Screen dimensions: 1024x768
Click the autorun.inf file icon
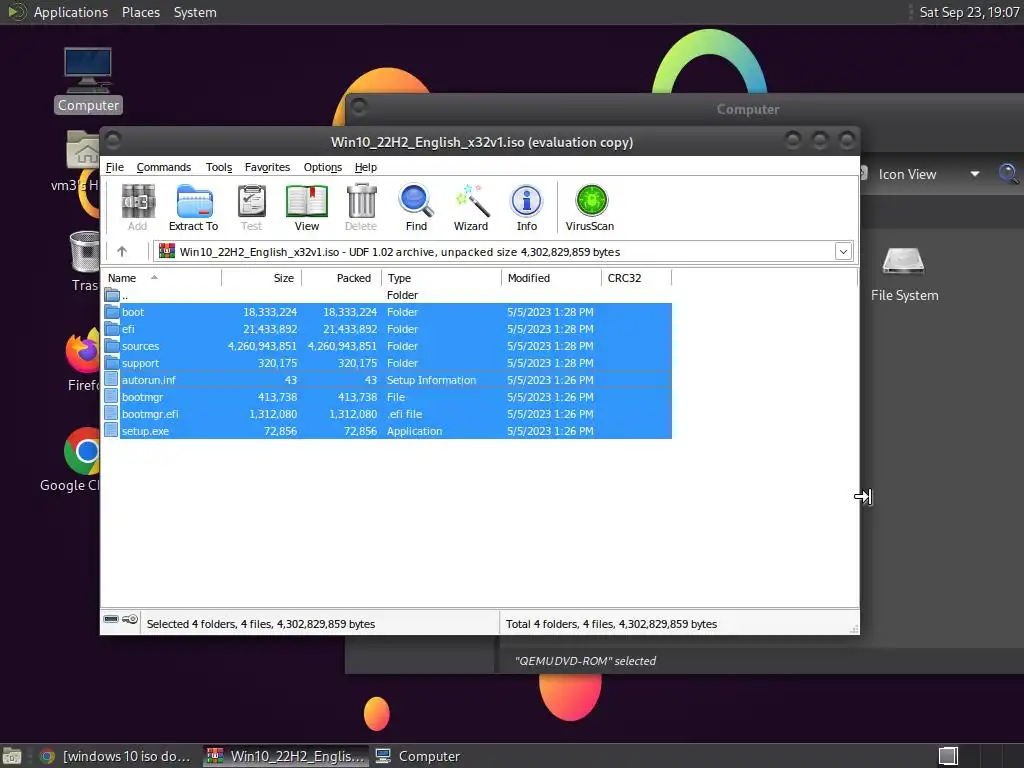pos(112,380)
